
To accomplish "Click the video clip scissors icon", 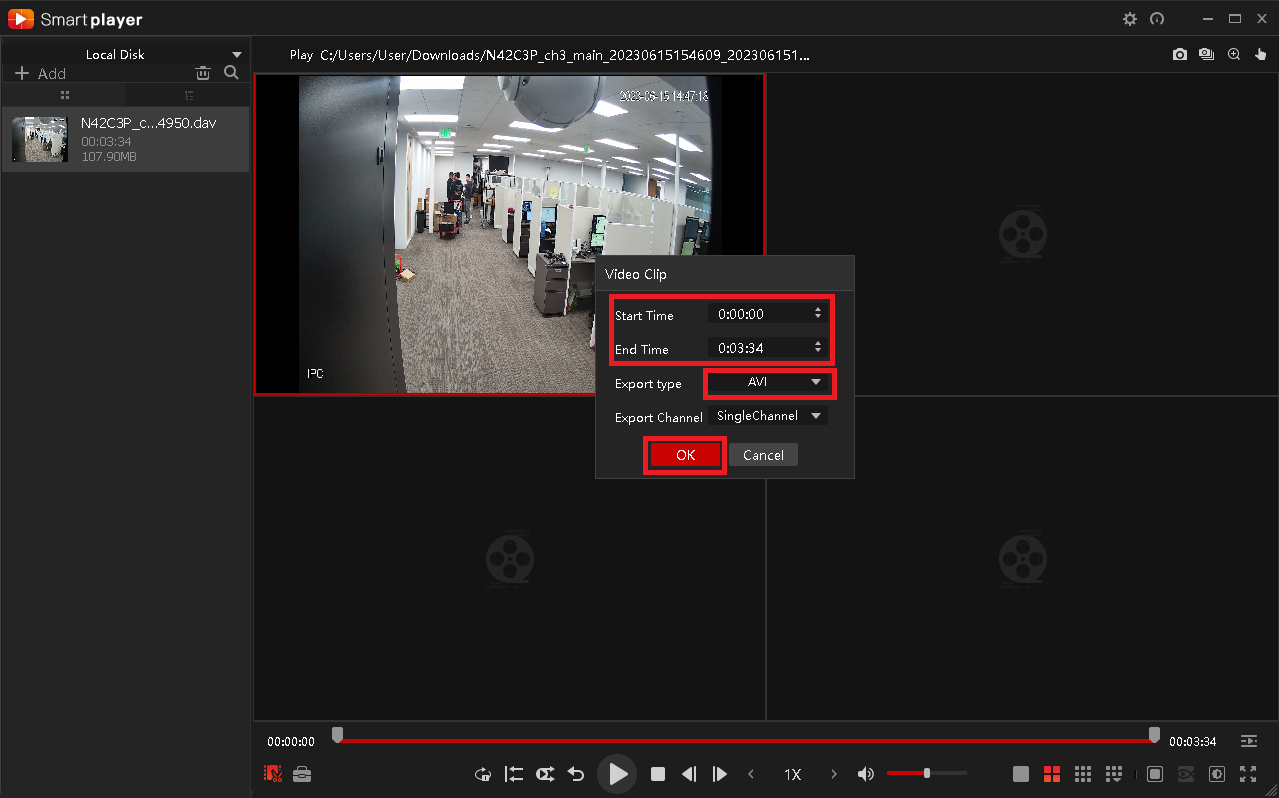I will tap(273, 773).
